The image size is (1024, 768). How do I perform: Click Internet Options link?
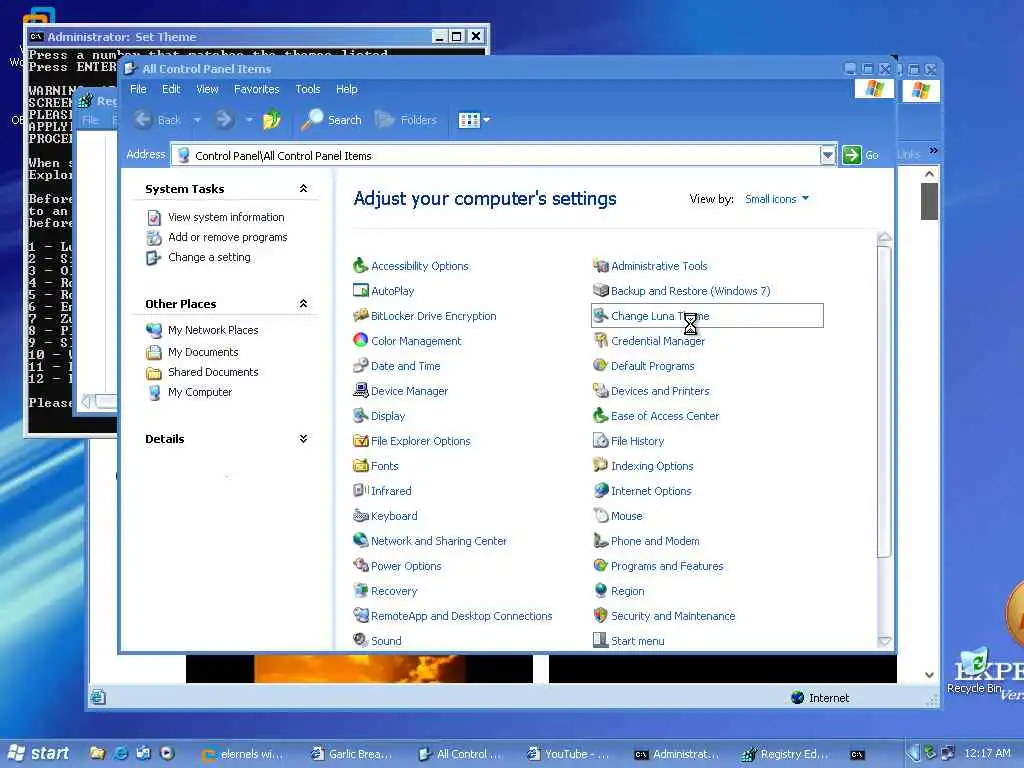coord(651,490)
